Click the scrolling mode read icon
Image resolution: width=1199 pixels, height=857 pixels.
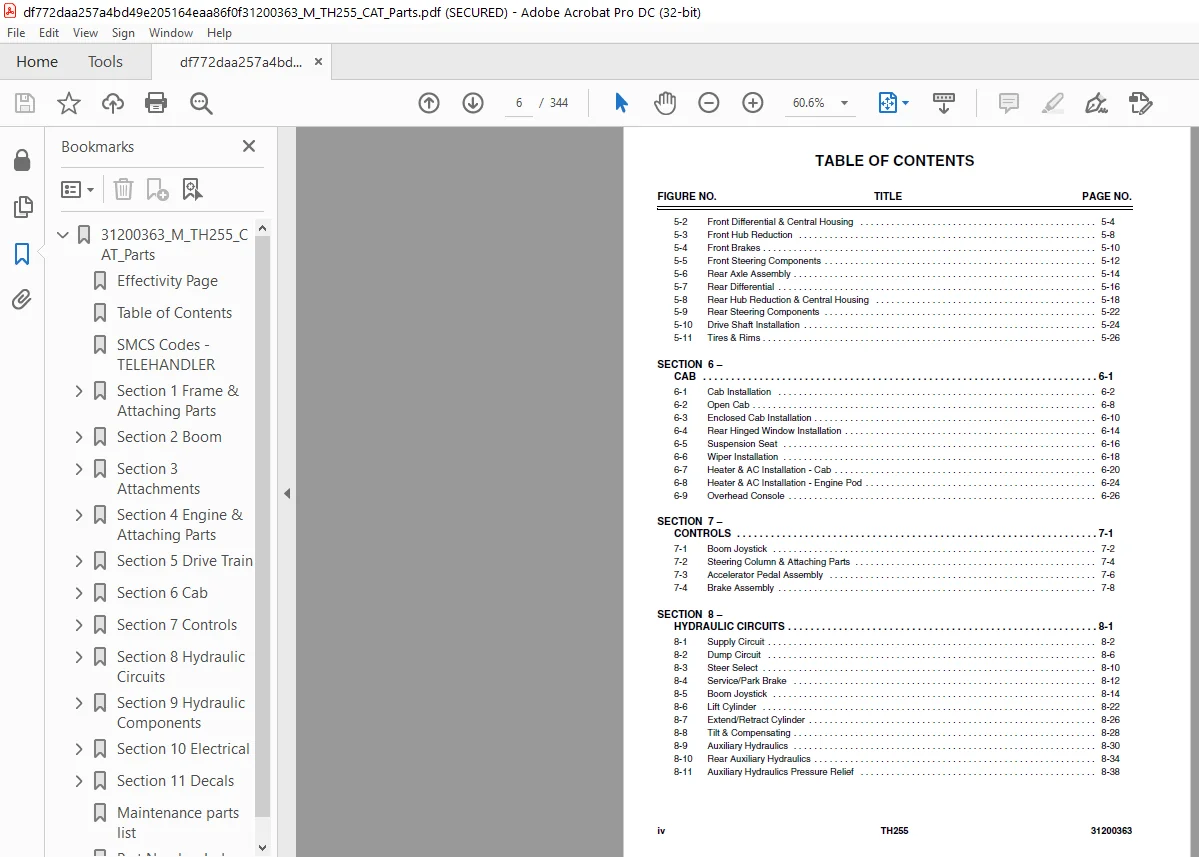tap(944, 103)
